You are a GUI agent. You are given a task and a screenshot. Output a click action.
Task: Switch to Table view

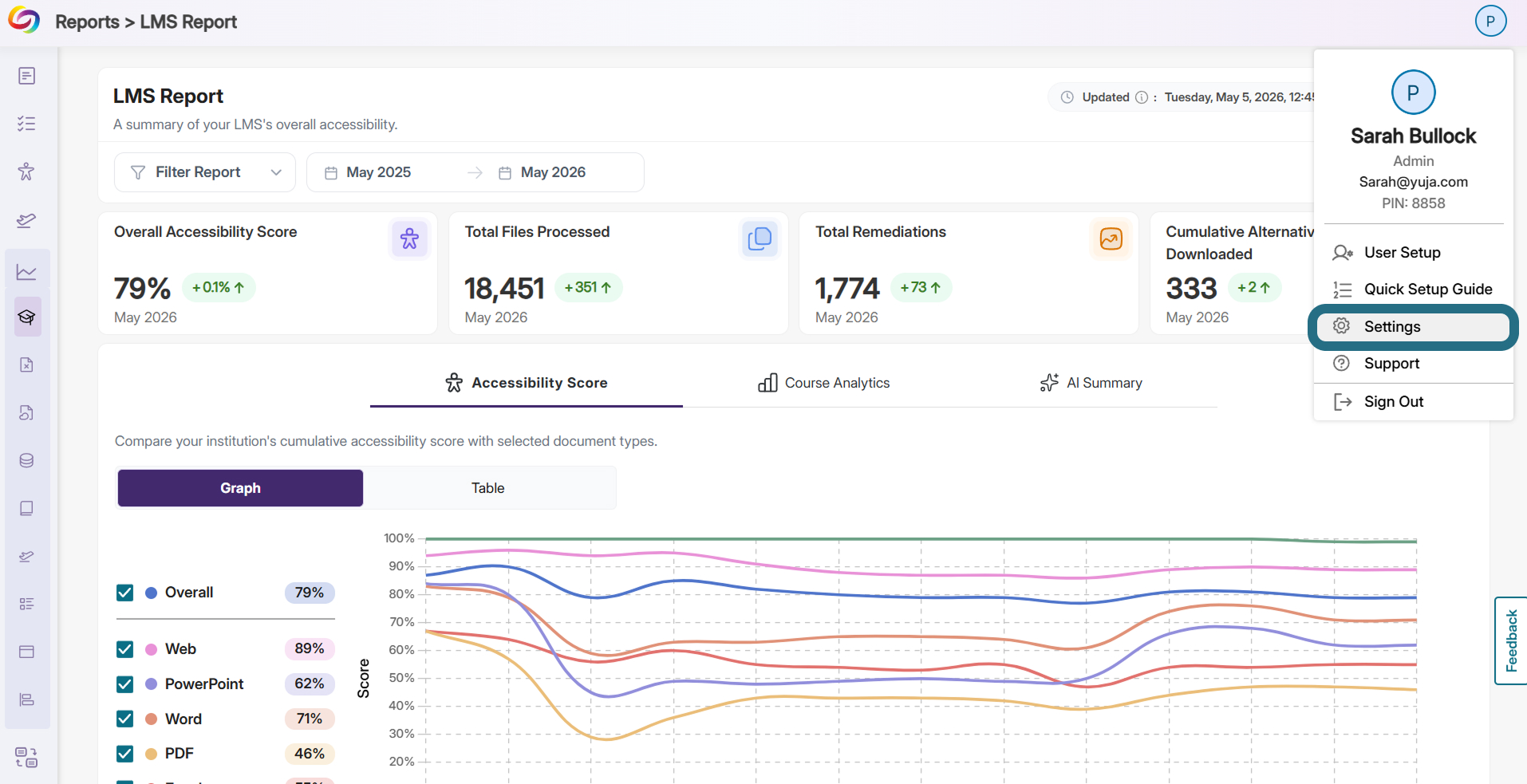pos(487,488)
